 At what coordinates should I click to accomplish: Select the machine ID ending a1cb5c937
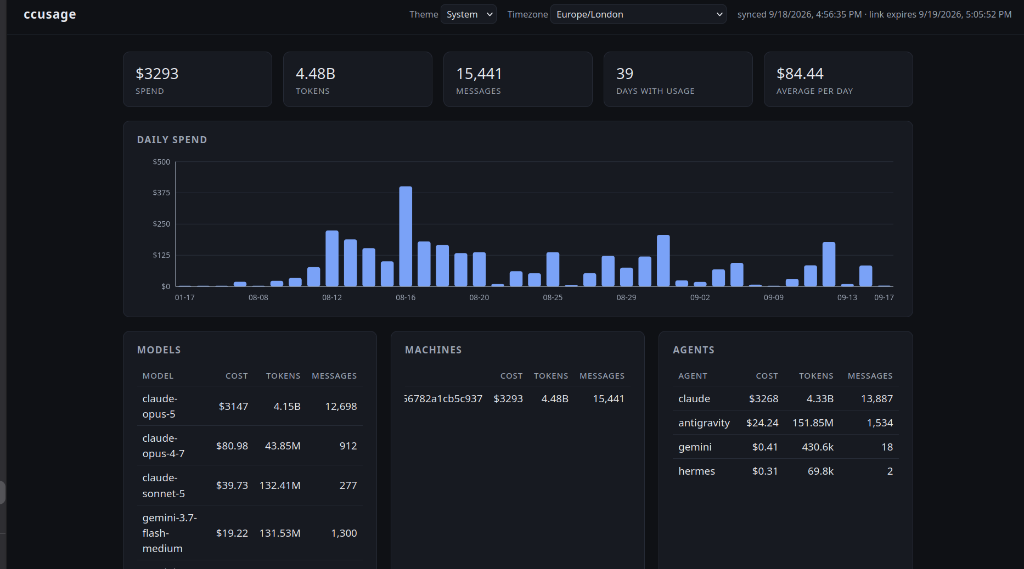coord(443,398)
